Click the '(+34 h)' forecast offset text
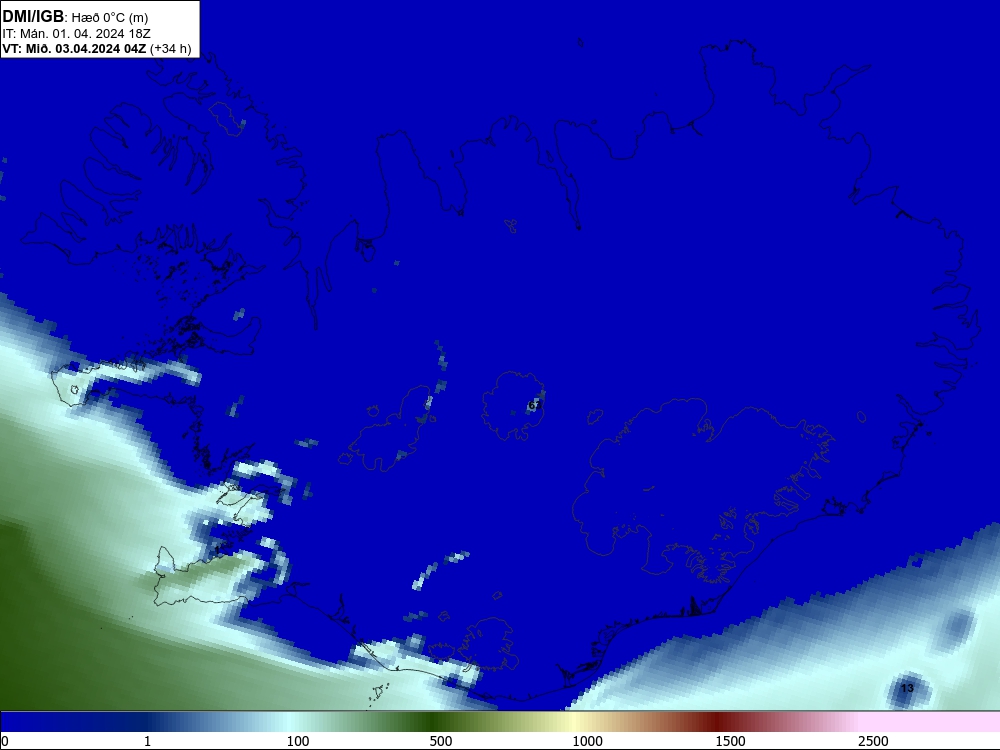This screenshot has height=750, width=1000. click(170, 48)
